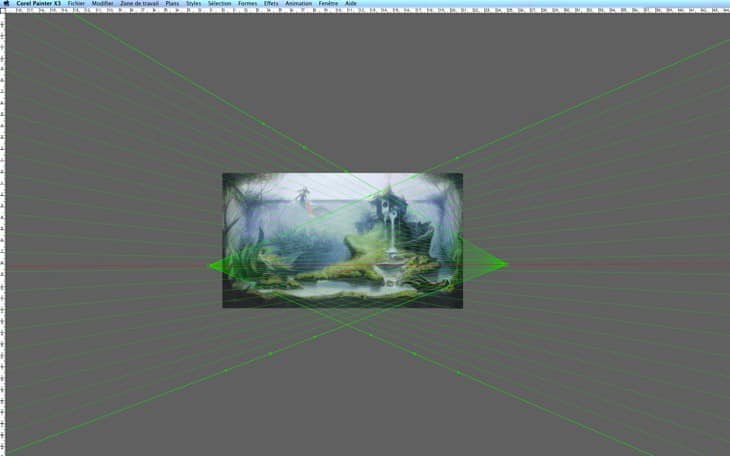Click the flying figure in the painting's sky
The width and height of the screenshot is (730, 456).
300,196
